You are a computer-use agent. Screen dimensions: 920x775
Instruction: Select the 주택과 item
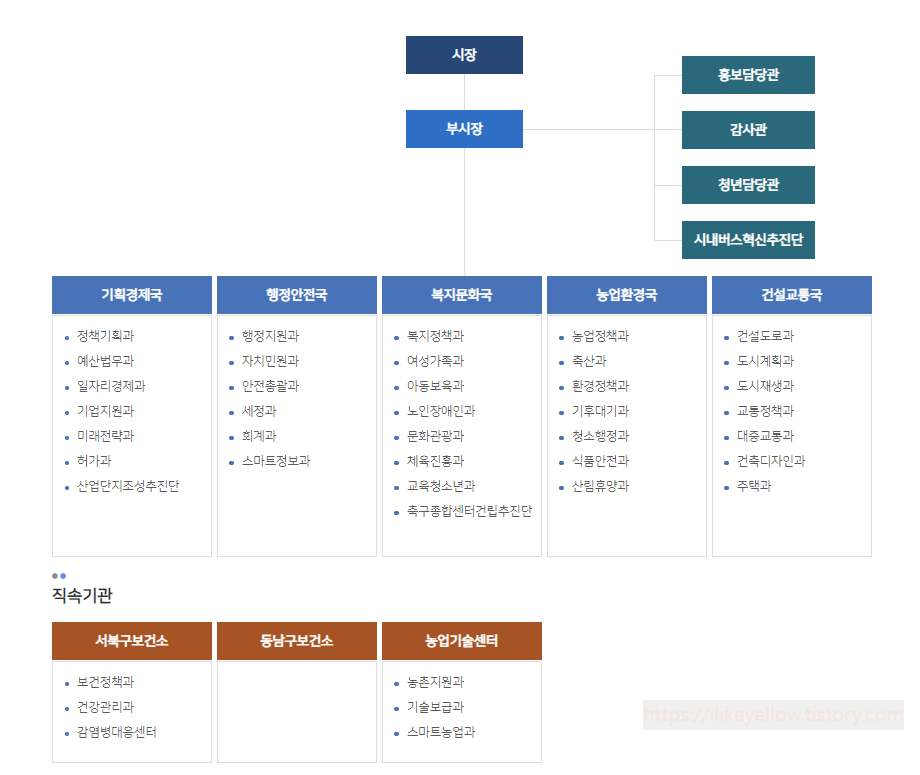754,486
